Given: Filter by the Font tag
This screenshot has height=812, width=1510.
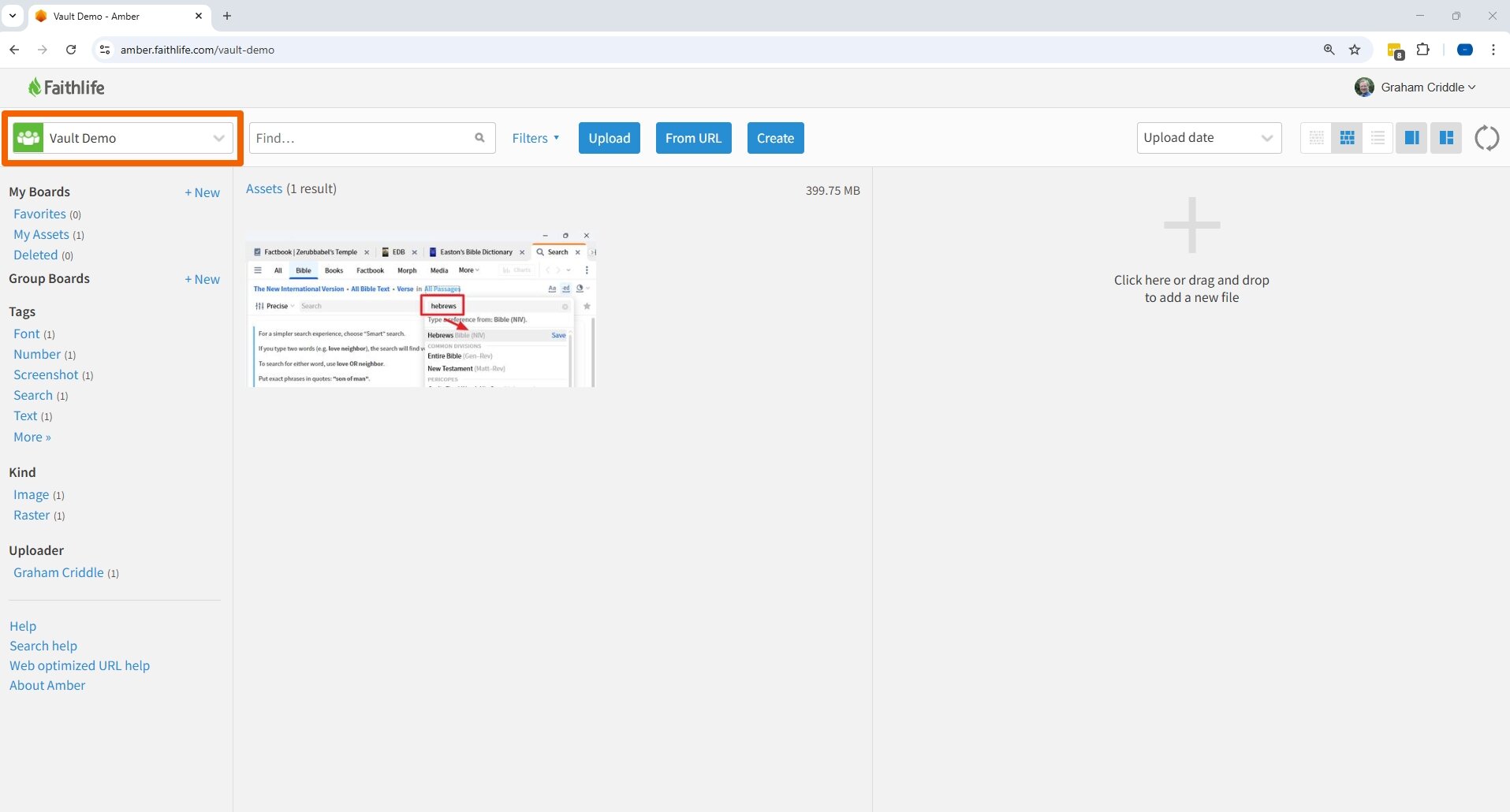Looking at the screenshot, I should click(x=26, y=333).
